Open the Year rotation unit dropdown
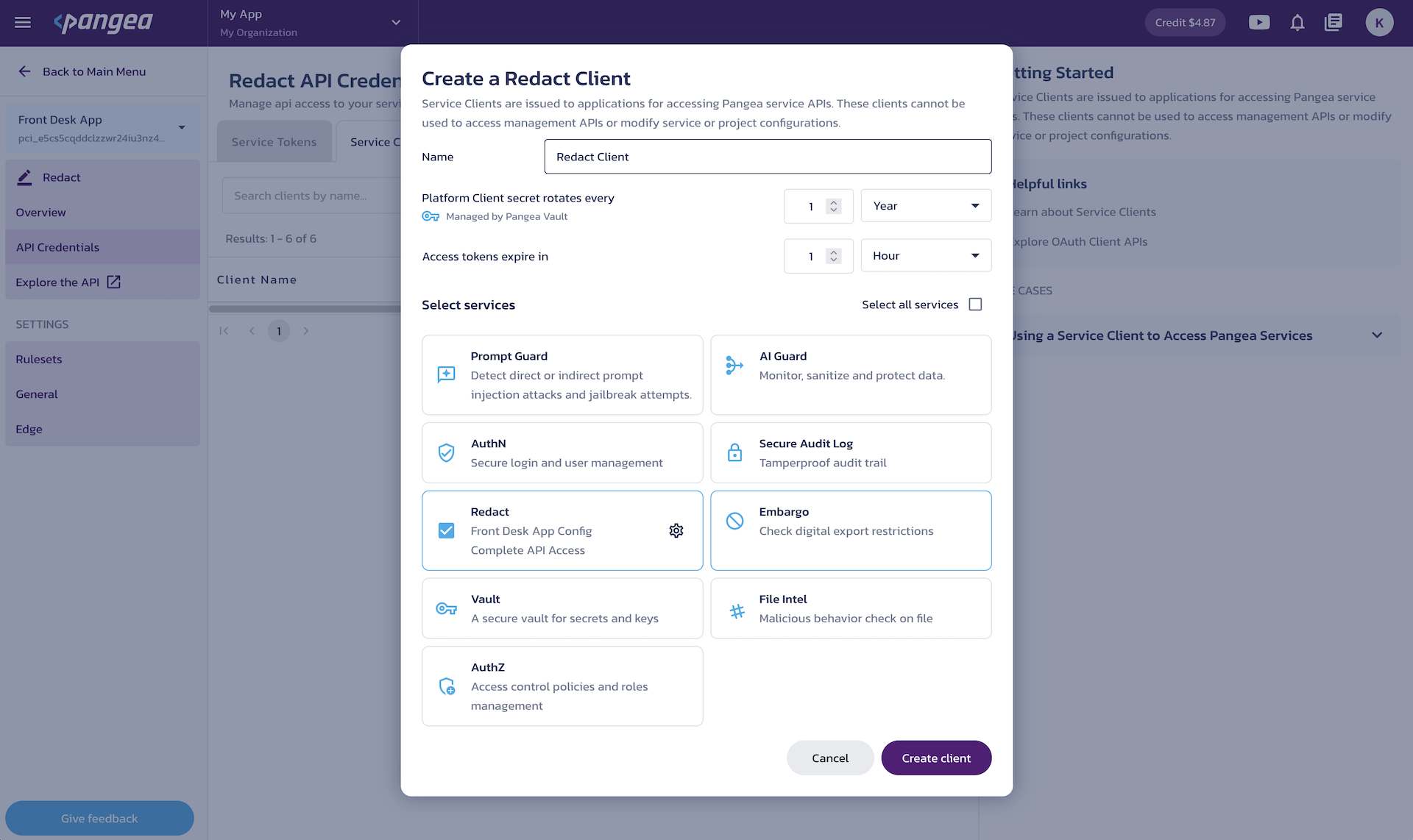 926,206
